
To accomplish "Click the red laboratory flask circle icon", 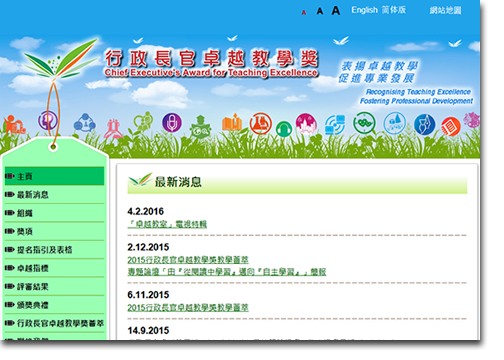I will 261,123.
